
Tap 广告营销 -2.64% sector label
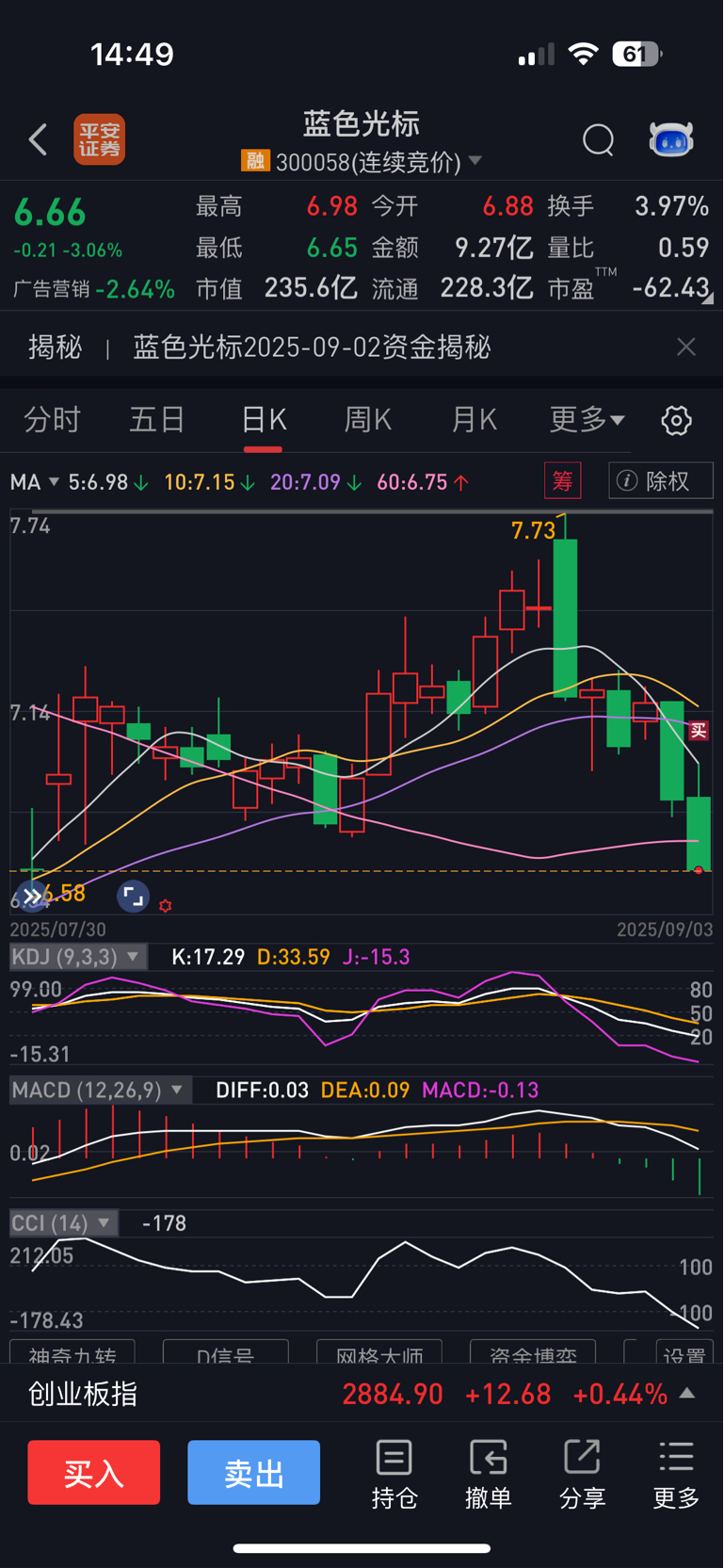click(94, 289)
